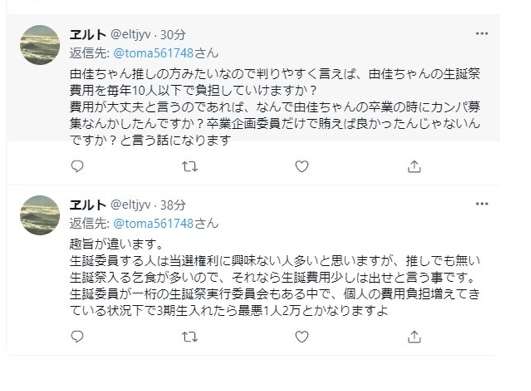Reply to the 30分 tweet
The width and height of the screenshot is (531, 391).
[x=77, y=166]
